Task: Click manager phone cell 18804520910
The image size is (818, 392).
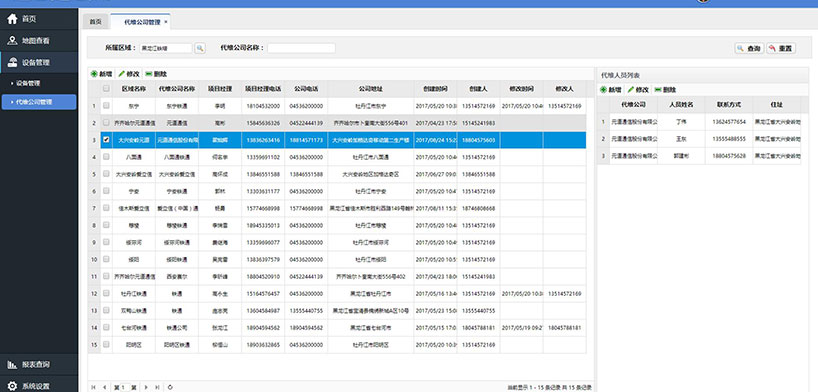Action: pos(263,277)
